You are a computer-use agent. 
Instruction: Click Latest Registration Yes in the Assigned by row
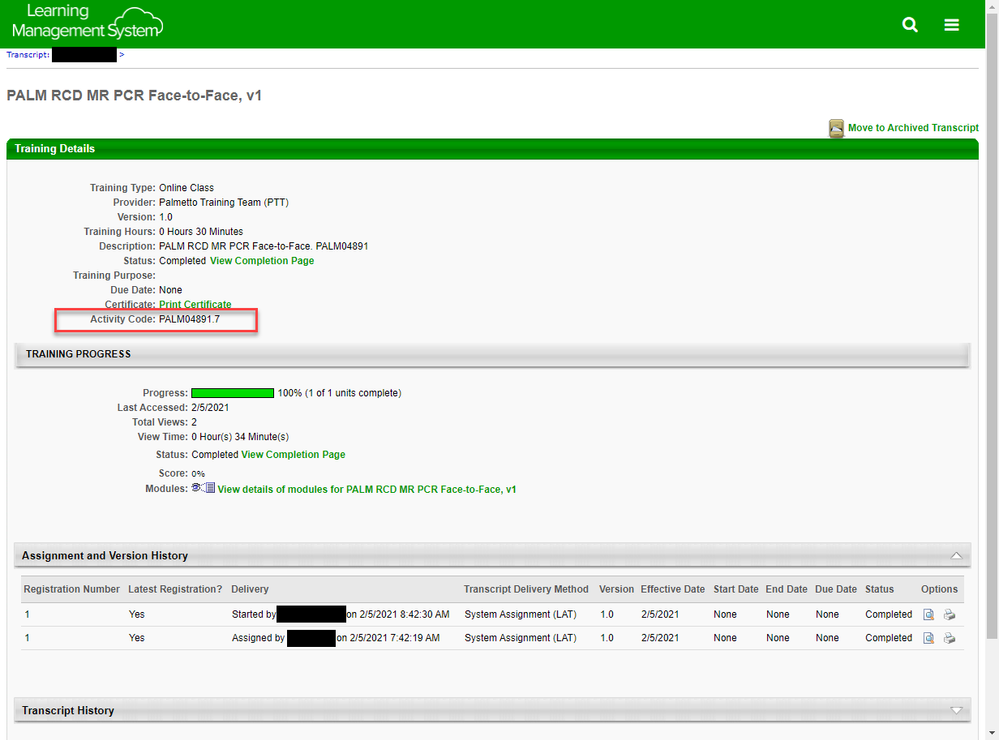[136, 638]
